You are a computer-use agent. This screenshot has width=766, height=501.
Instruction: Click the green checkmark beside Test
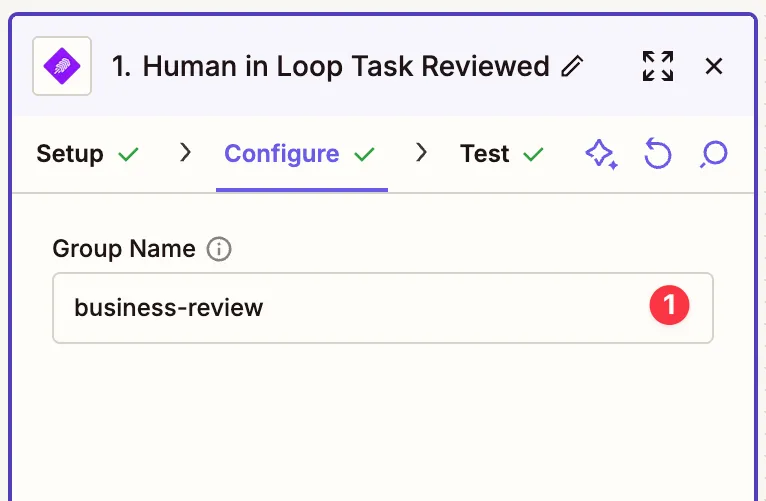(x=533, y=155)
